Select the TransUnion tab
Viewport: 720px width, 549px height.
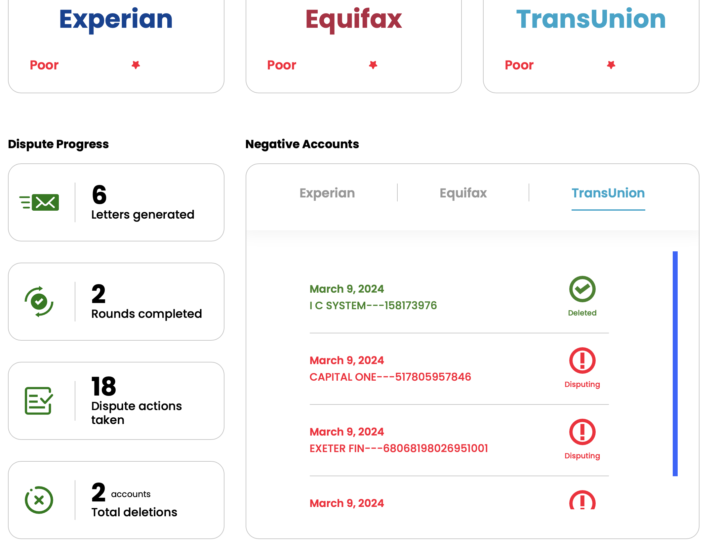[608, 193]
